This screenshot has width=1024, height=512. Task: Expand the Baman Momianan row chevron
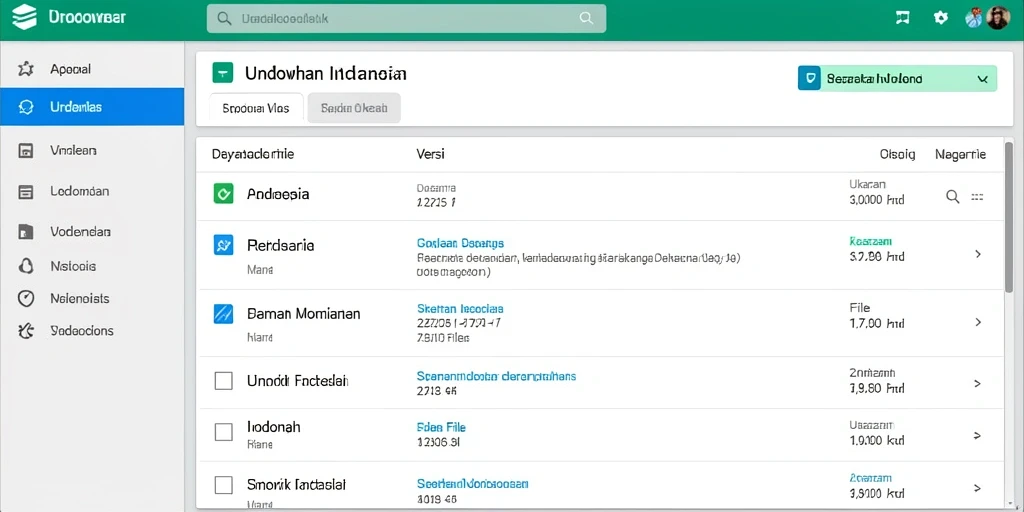[x=978, y=322]
